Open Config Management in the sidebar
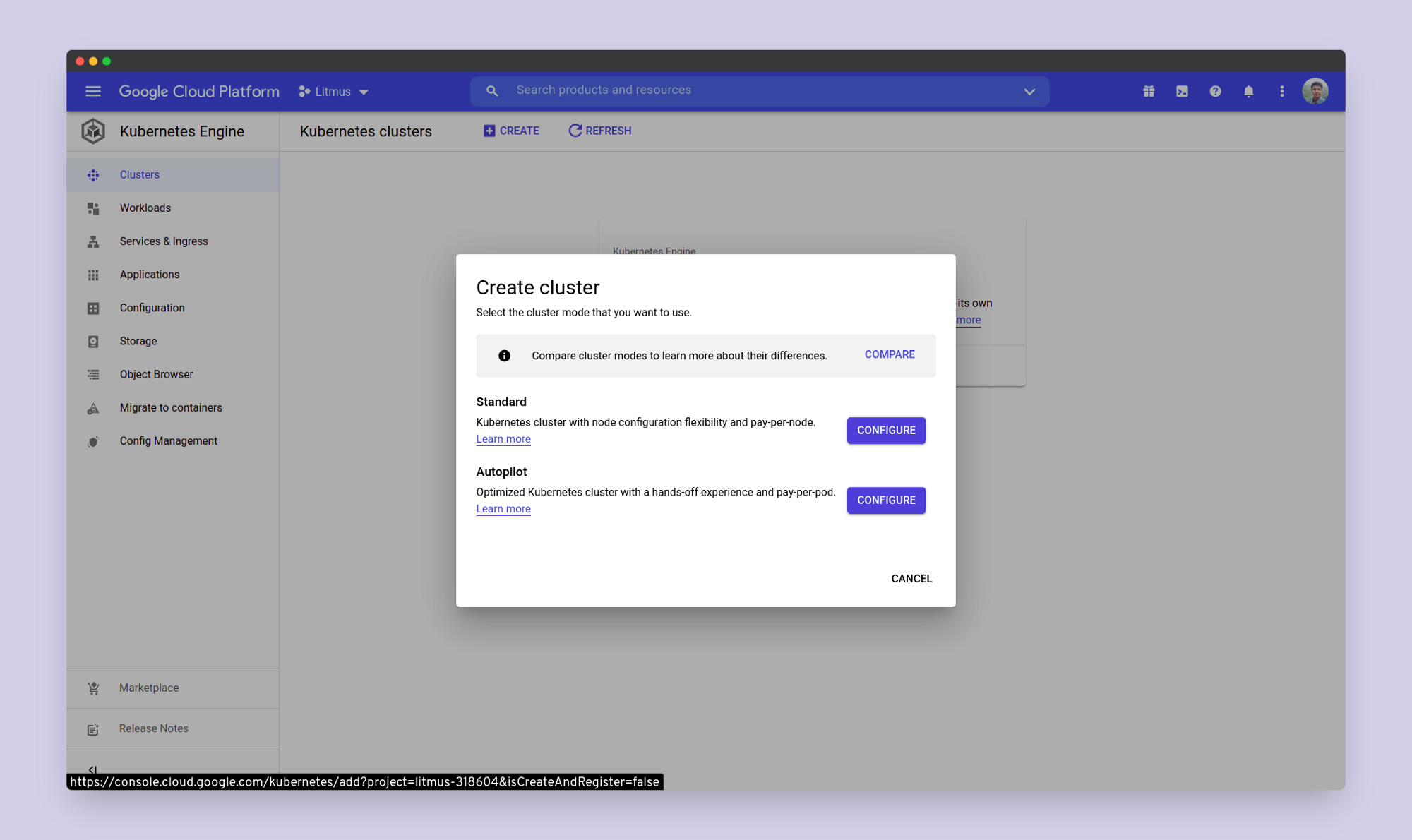The image size is (1412, 840). click(173, 440)
